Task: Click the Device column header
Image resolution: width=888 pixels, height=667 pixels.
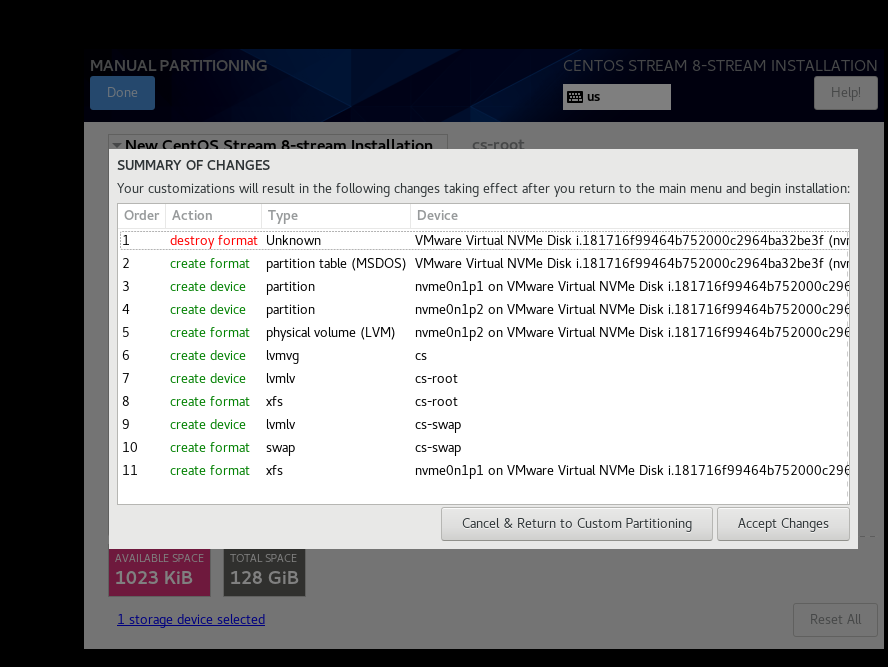Action: tap(630, 216)
